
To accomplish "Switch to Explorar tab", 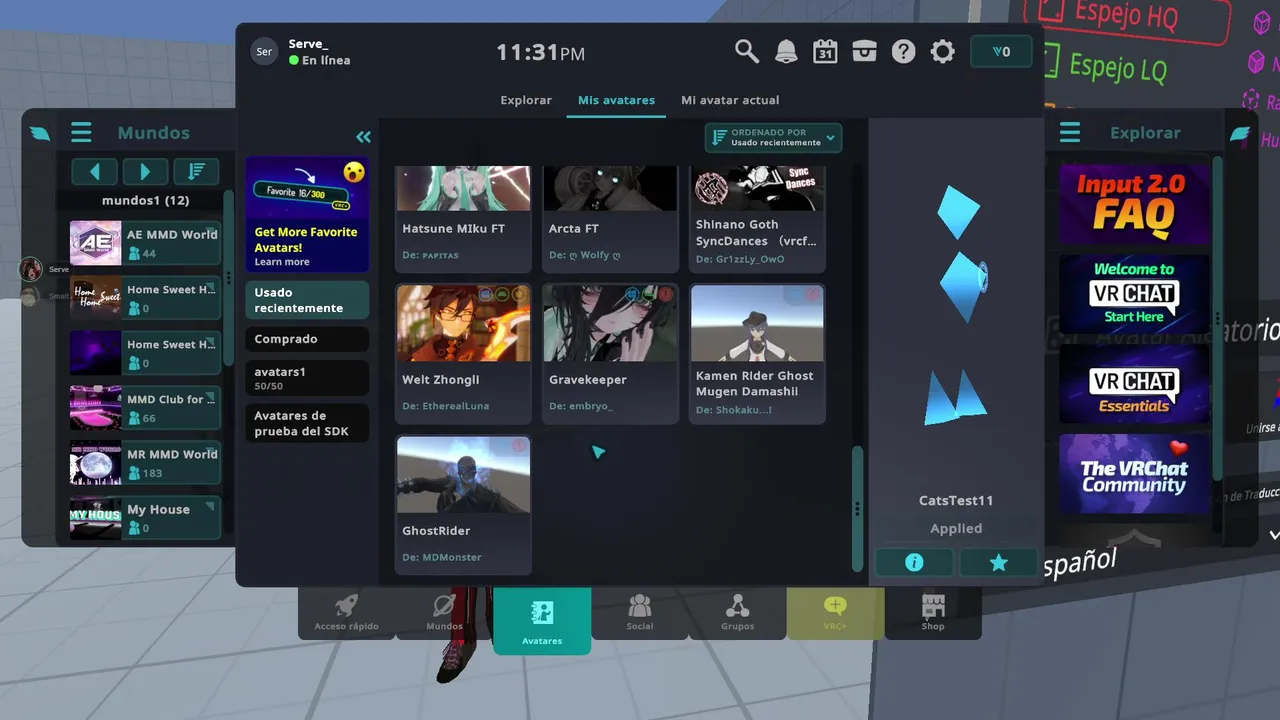I will (526, 100).
